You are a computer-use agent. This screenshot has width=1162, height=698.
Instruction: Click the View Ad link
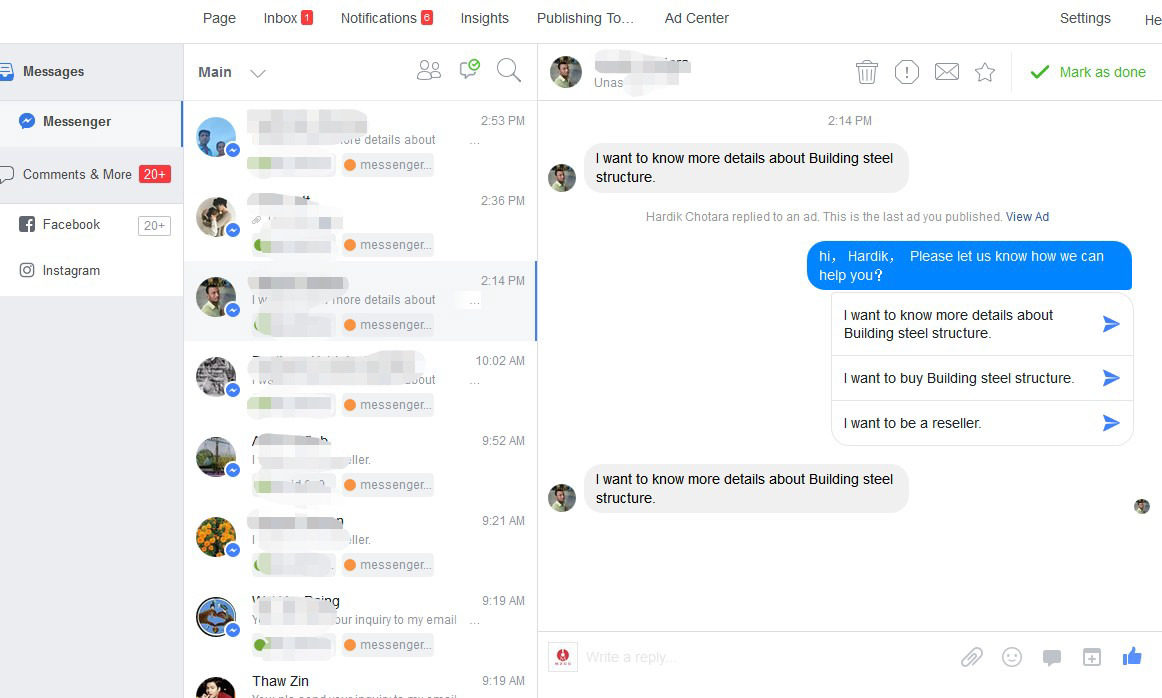pyautogui.click(x=1027, y=217)
